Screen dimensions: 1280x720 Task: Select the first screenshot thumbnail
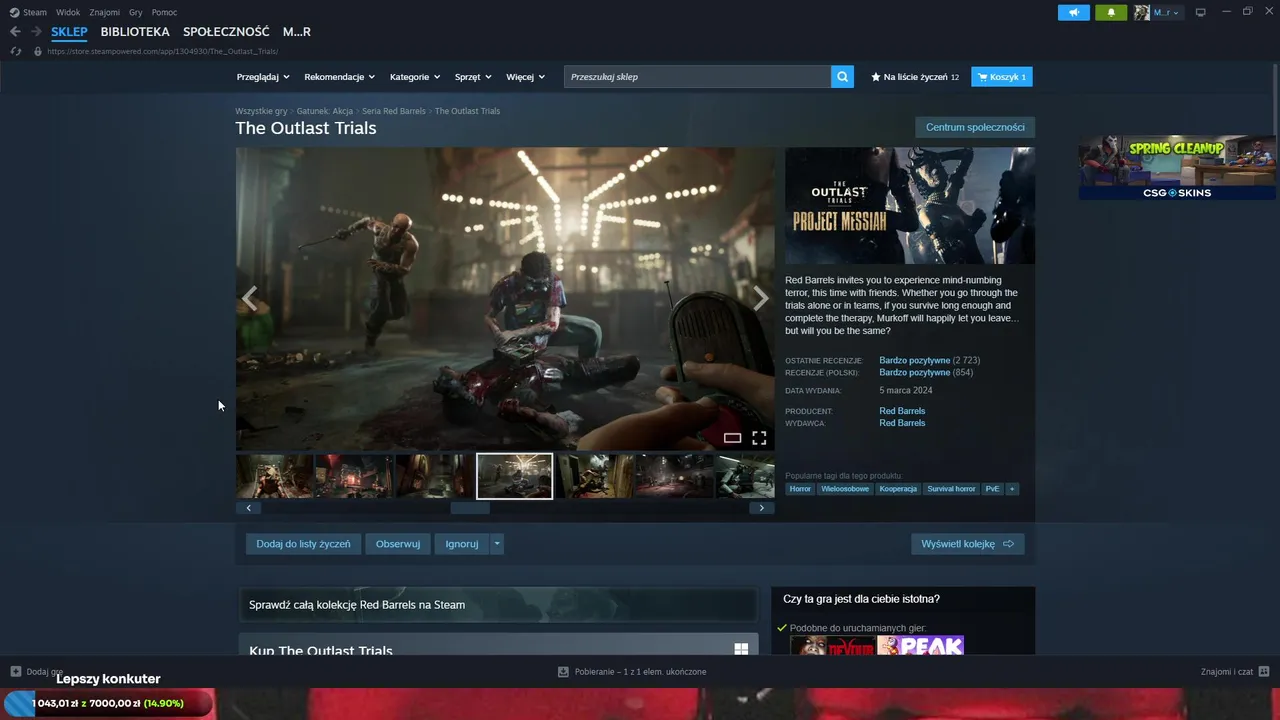(274, 476)
